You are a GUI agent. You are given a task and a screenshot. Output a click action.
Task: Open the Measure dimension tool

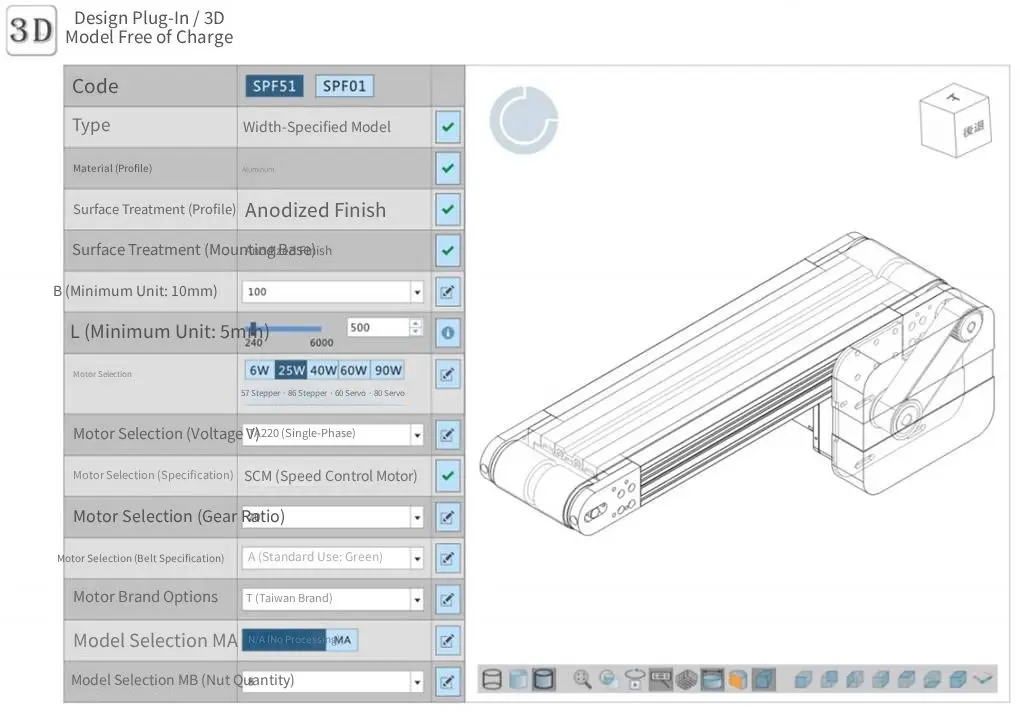[658, 679]
